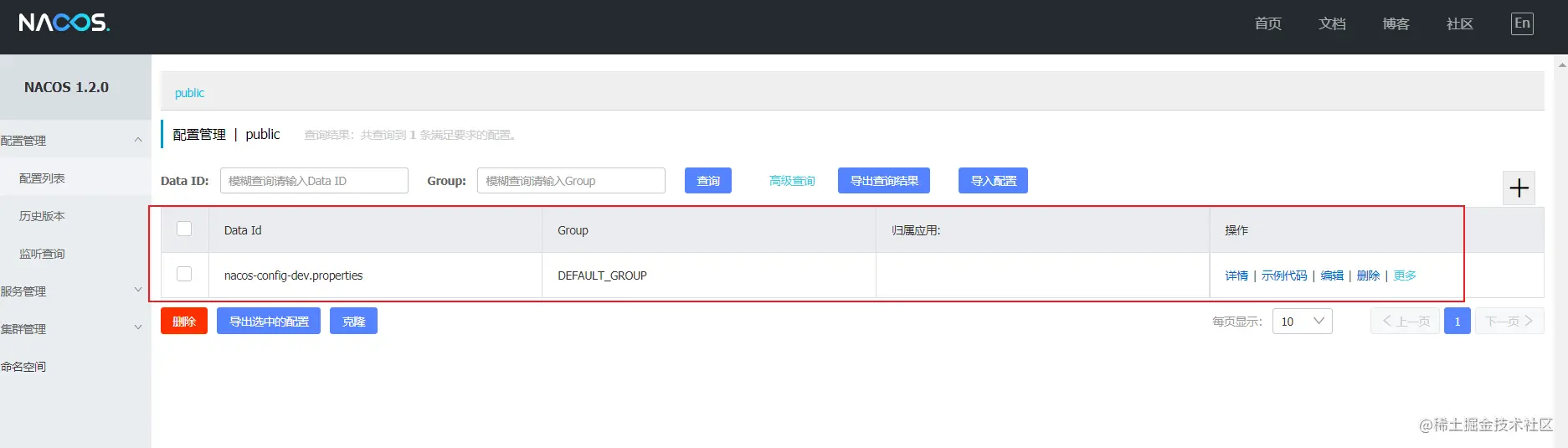1568x448 pixels.
Task: Open 文档 in the top navigation
Action: [x=1332, y=23]
